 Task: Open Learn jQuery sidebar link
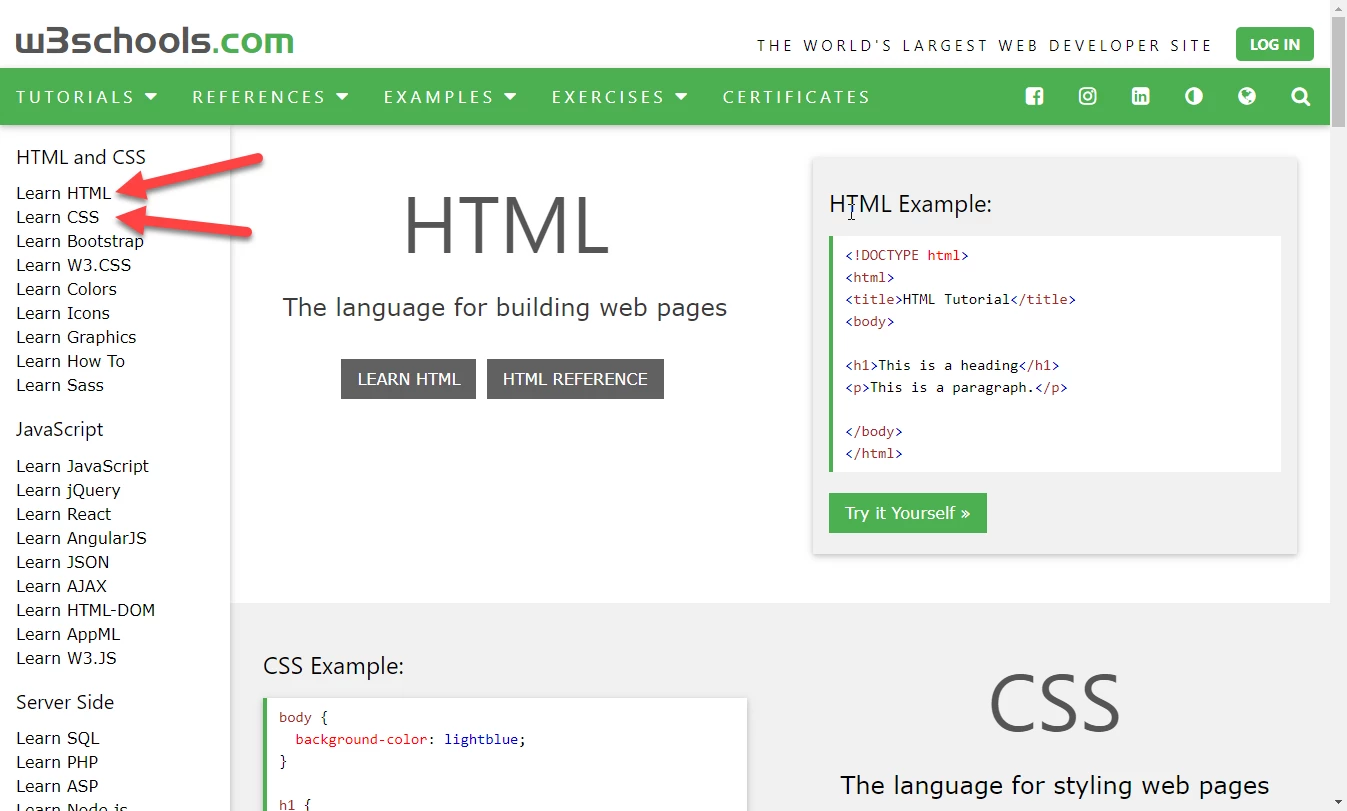tap(68, 490)
